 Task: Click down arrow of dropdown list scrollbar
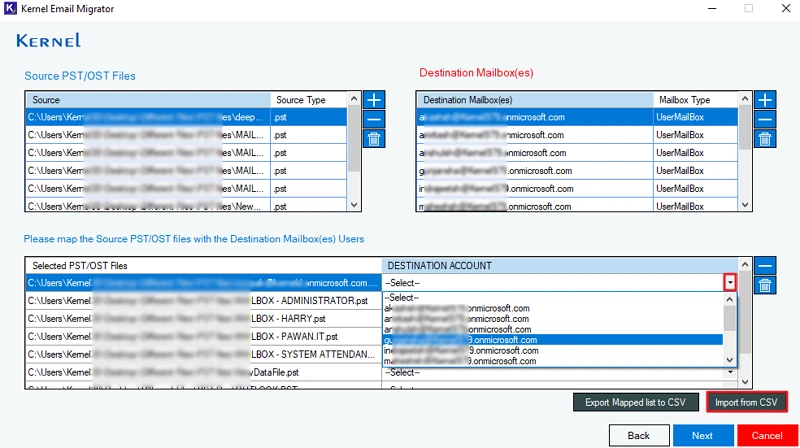click(730, 360)
